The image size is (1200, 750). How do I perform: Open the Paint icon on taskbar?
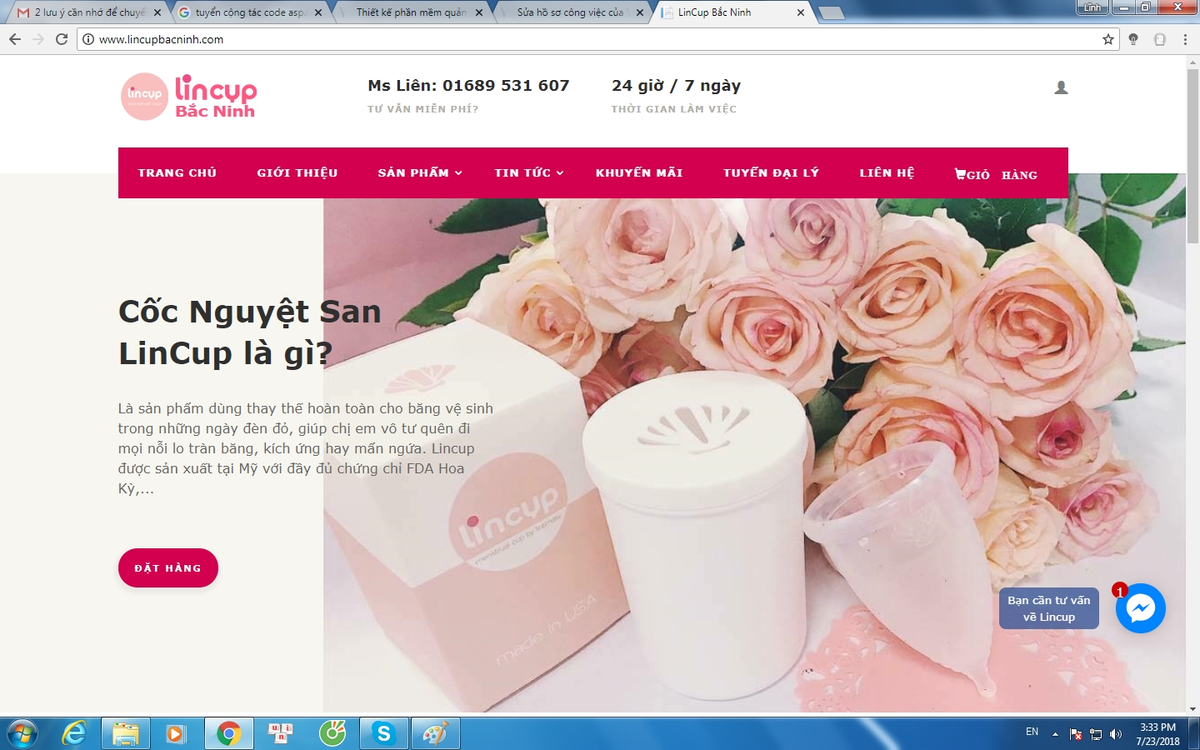(x=435, y=733)
